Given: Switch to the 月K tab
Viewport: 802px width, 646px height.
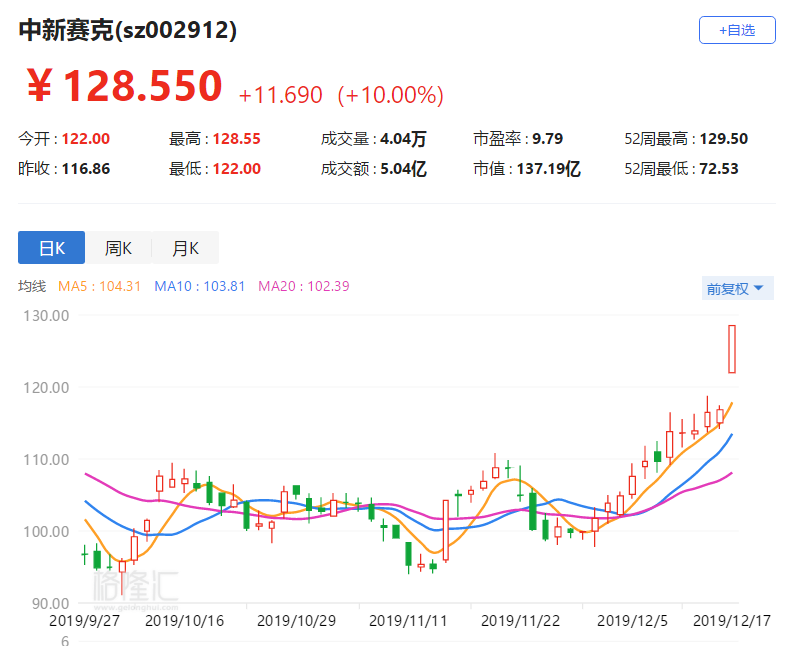Looking at the screenshot, I should (185, 248).
